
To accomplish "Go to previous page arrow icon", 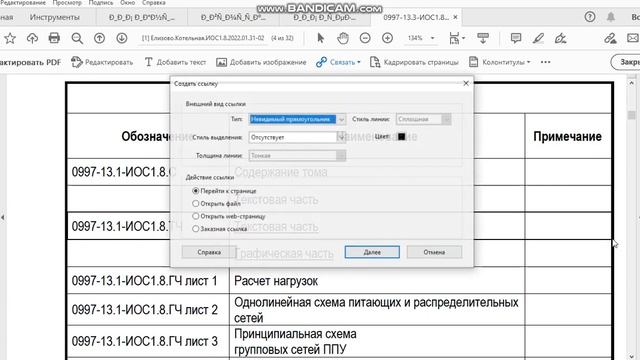I will coord(99,38).
